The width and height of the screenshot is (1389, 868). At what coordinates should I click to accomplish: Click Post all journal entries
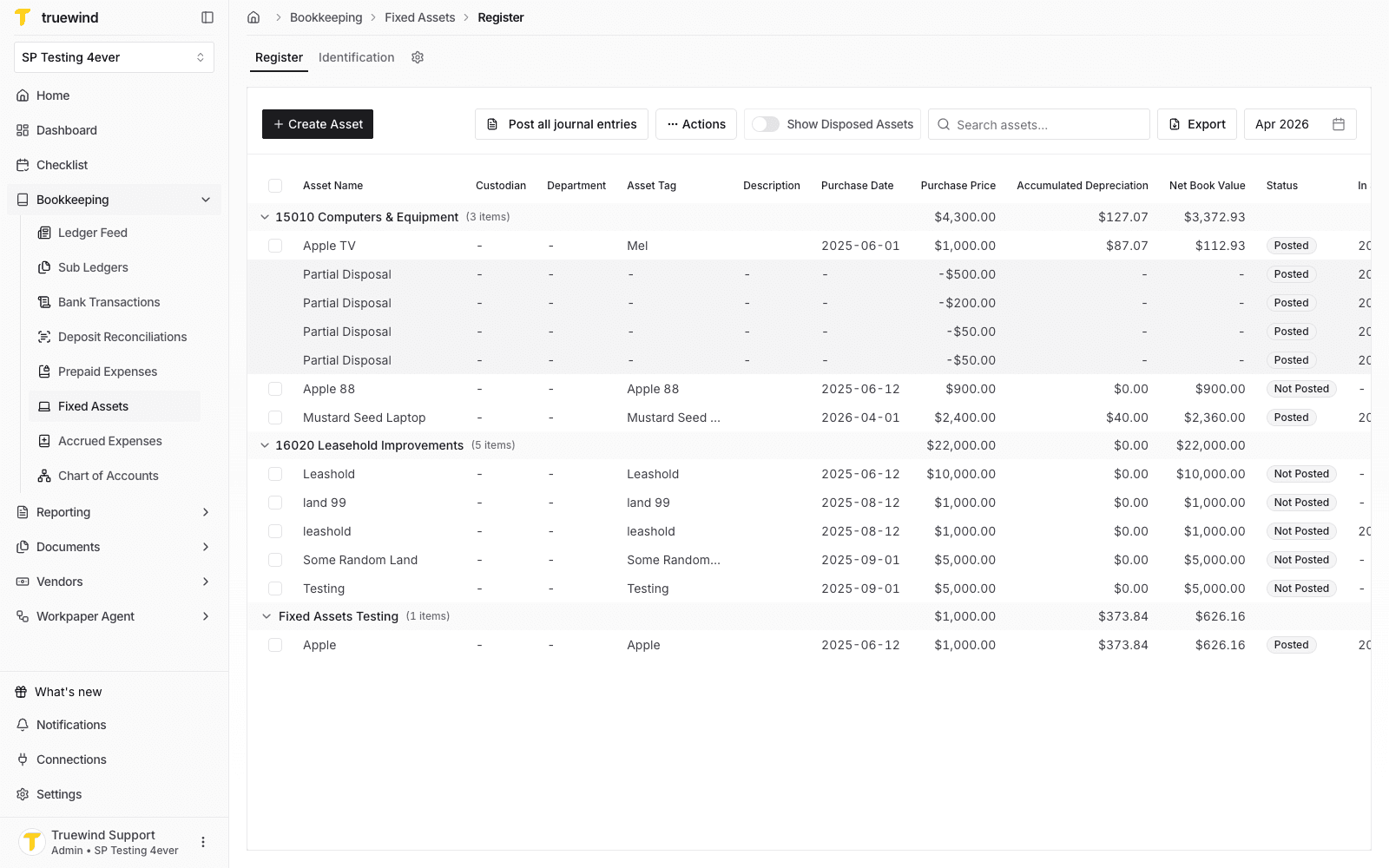[562, 124]
